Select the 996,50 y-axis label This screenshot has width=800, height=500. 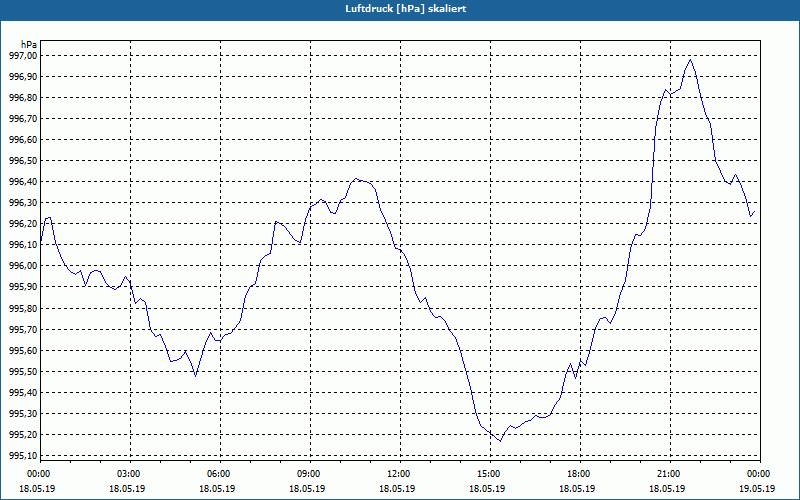[21, 161]
